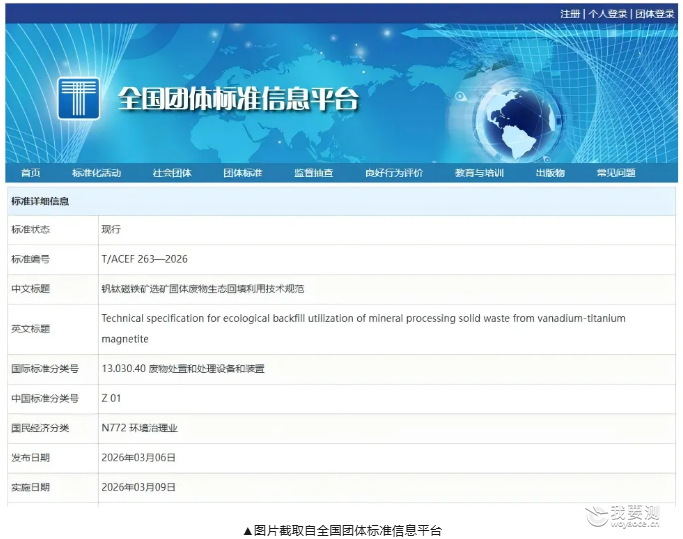Viewport: 683px width, 539px height.
Task: Select the 发布日期 row label
Action: pos(30,458)
